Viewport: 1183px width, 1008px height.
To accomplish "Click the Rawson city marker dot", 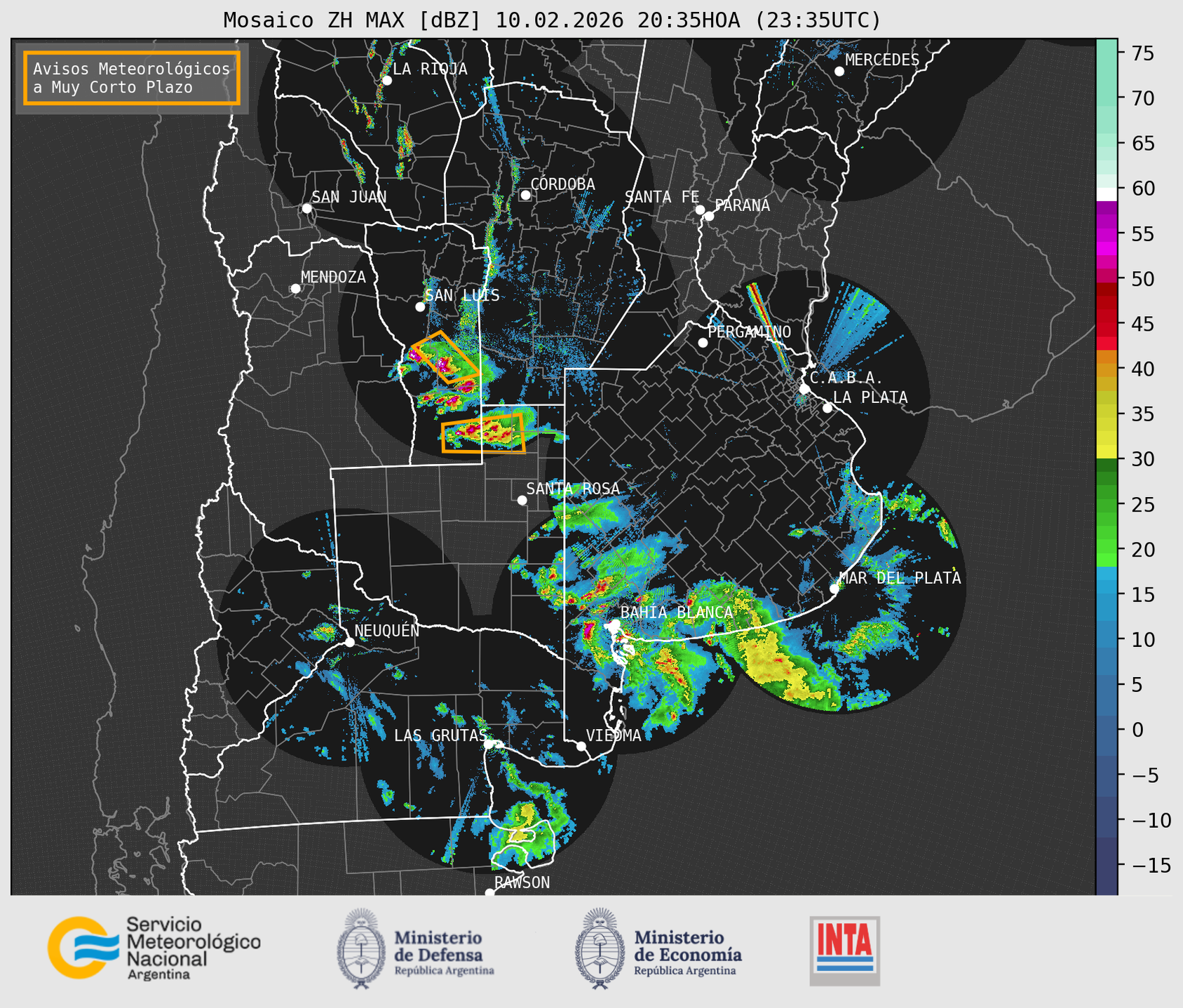I will pos(489,892).
